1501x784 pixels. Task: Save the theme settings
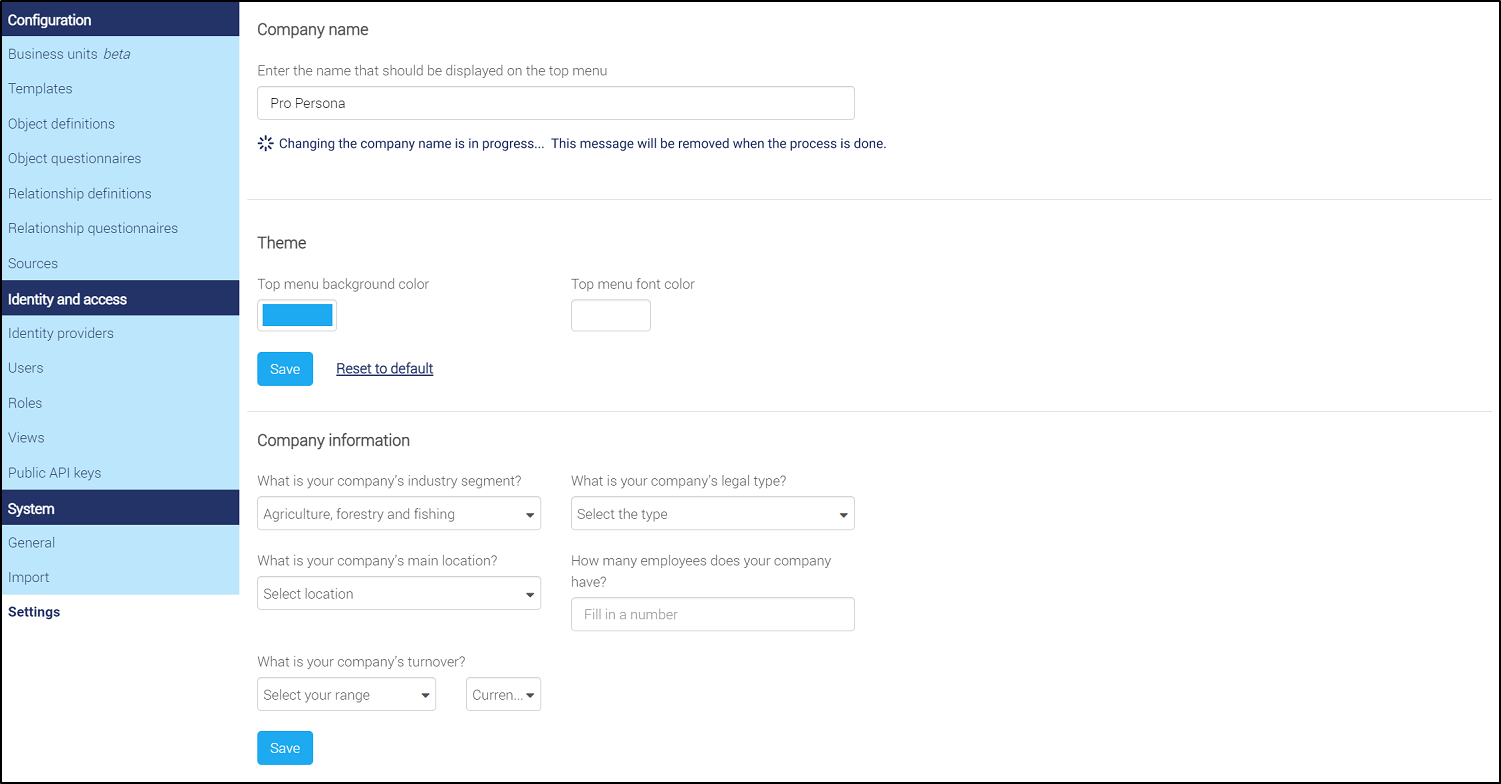tap(285, 369)
